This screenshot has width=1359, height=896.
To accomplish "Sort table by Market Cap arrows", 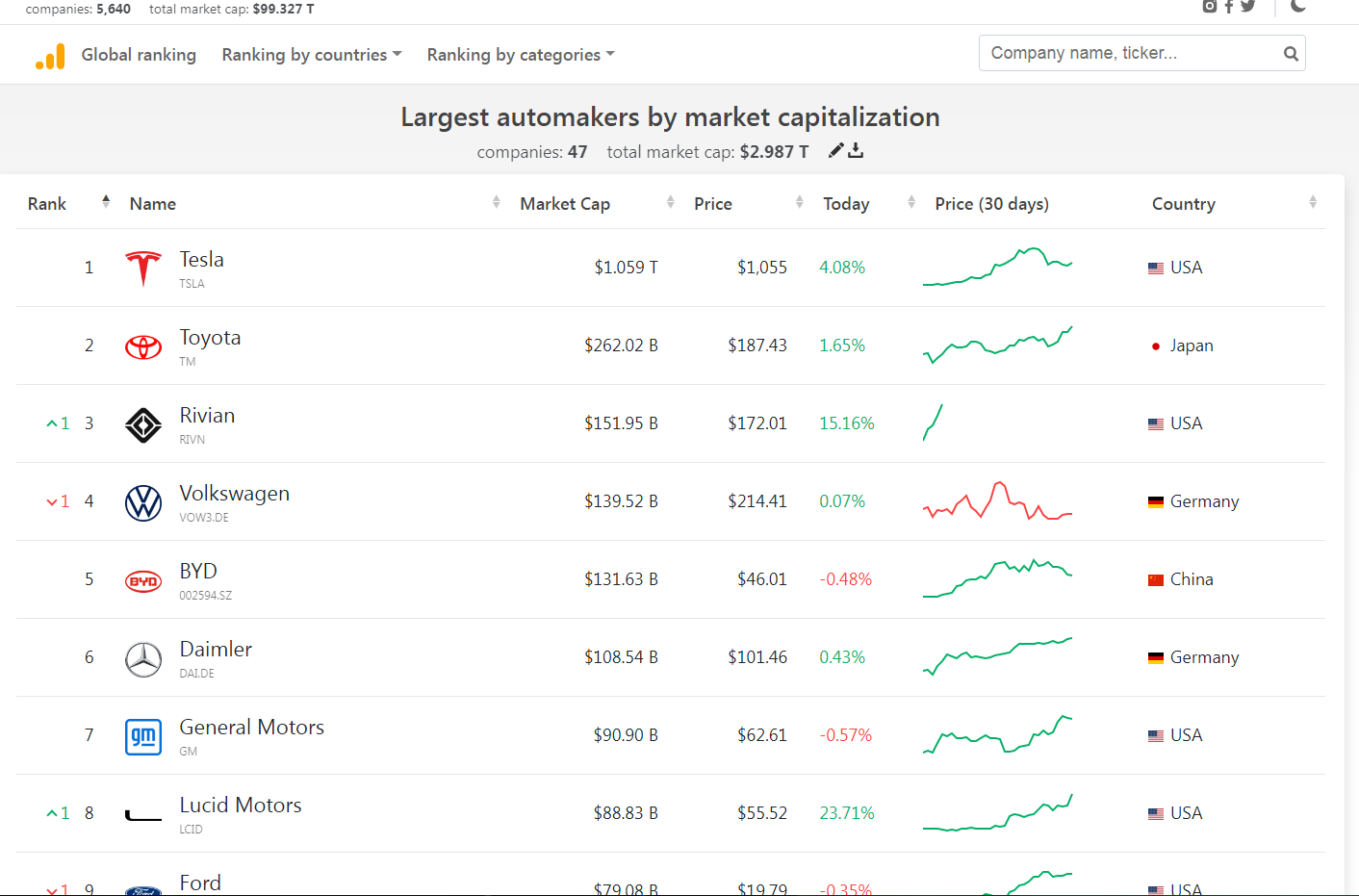I will (670, 202).
